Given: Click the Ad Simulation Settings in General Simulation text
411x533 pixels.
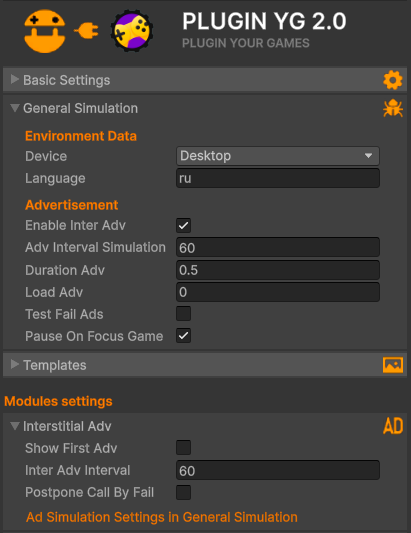Looking at the screenshot, I should (x=162, y=517).
